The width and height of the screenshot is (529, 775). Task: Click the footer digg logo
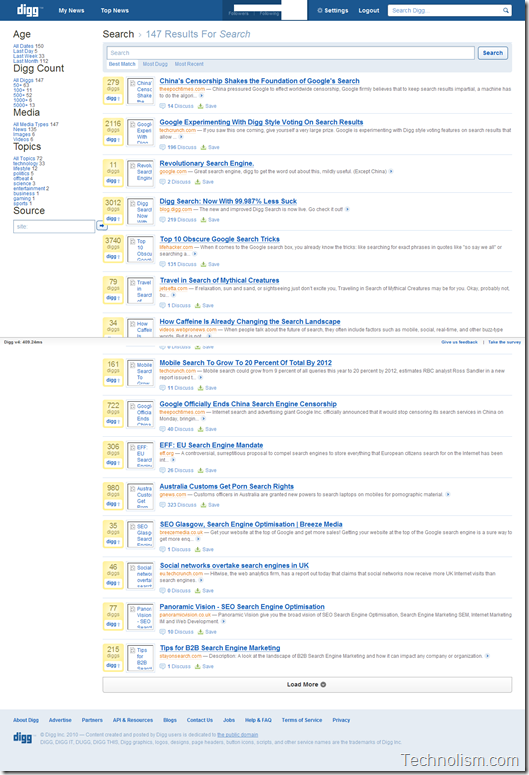[x=22, y=737]
